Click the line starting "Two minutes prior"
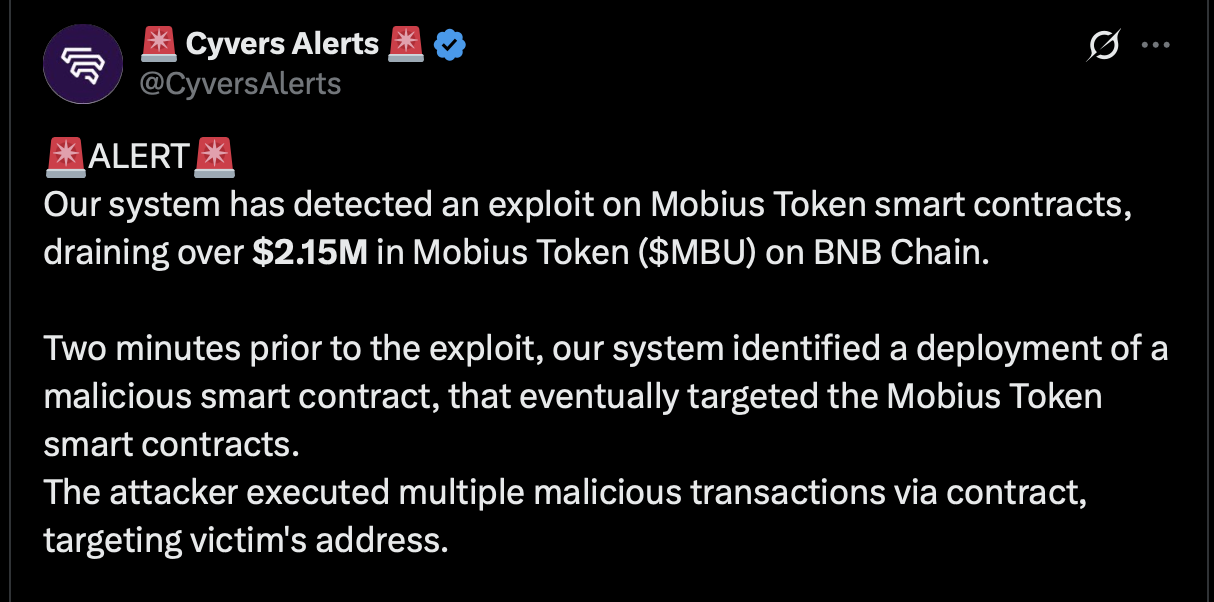Image resolution: width=1214 pixels, height=602 pixels. click(605, 350)
